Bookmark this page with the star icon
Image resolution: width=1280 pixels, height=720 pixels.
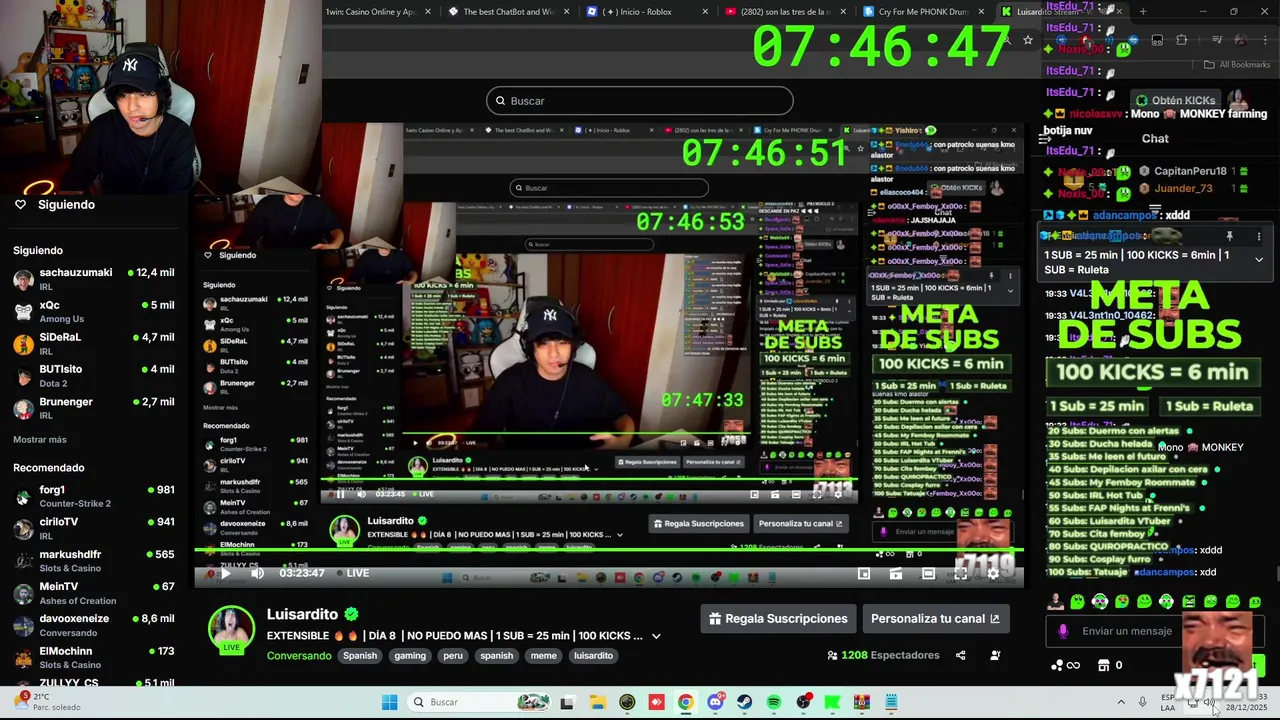pos(1028,40)
